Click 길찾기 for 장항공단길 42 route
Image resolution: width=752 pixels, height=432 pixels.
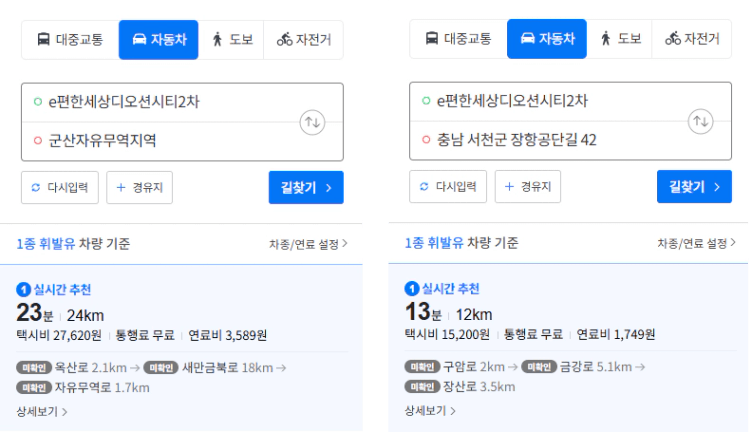click(x=694, y=187)
